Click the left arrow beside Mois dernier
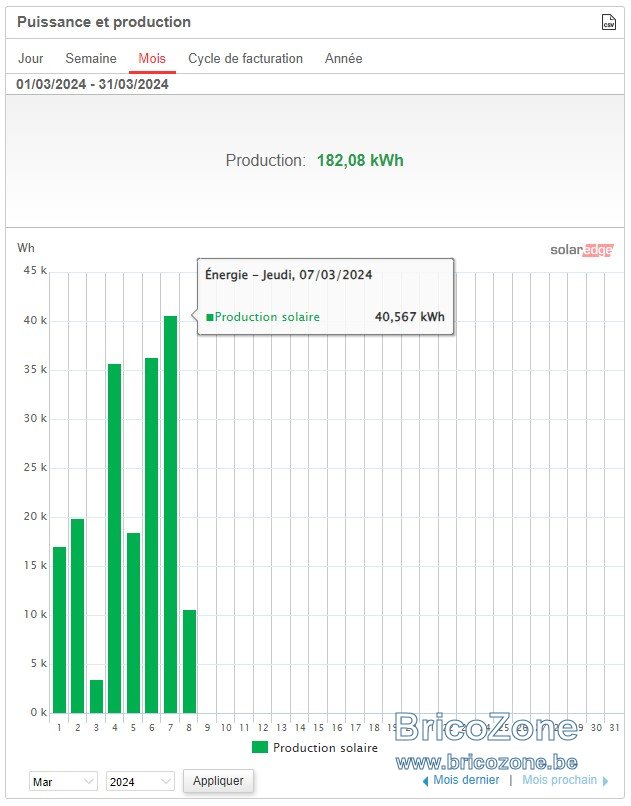This screenshot has width=631, height=806. point(425,781)
